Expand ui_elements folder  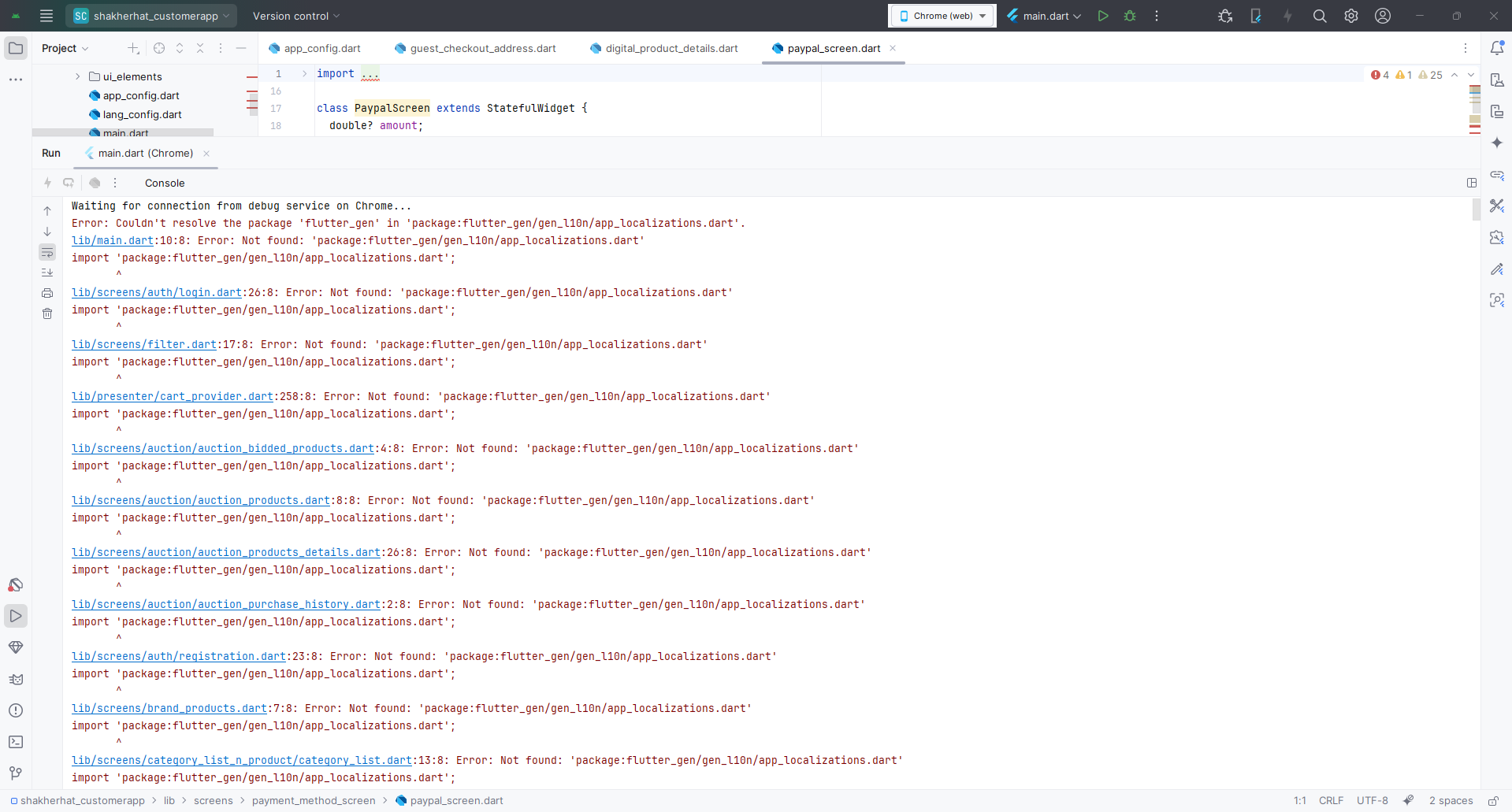(x=77, y=76)
